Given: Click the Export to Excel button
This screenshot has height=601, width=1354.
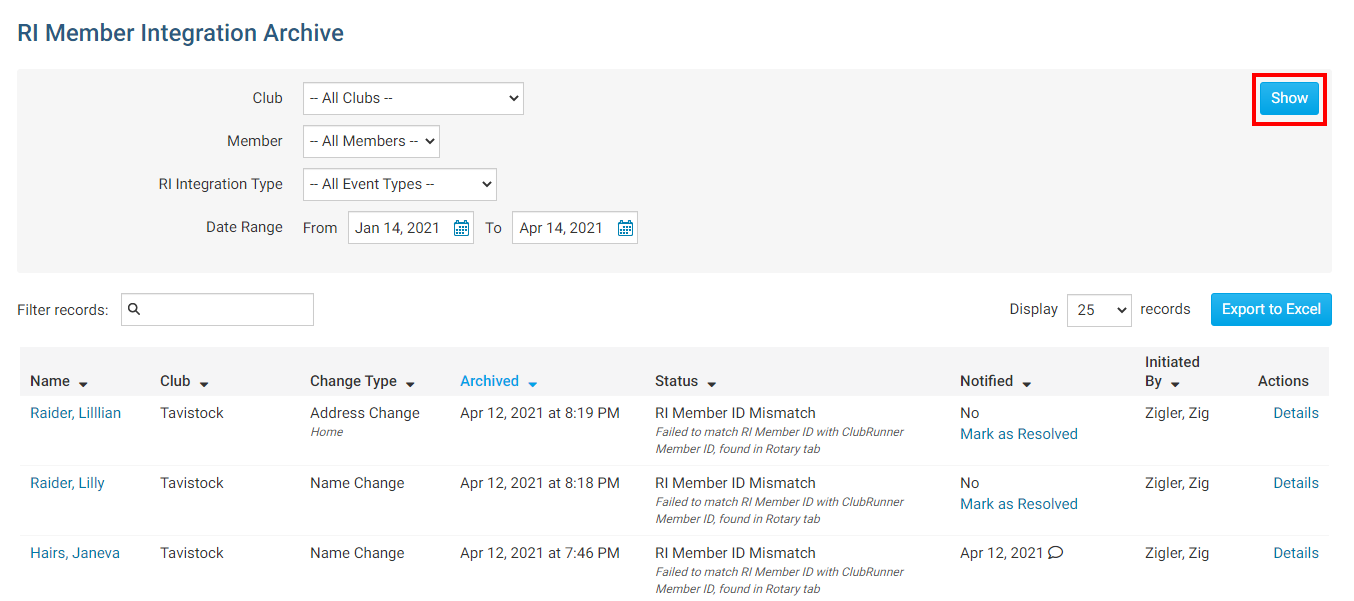Looking at the screenshot, I should pyautogui.click(x=1271, y=309).
